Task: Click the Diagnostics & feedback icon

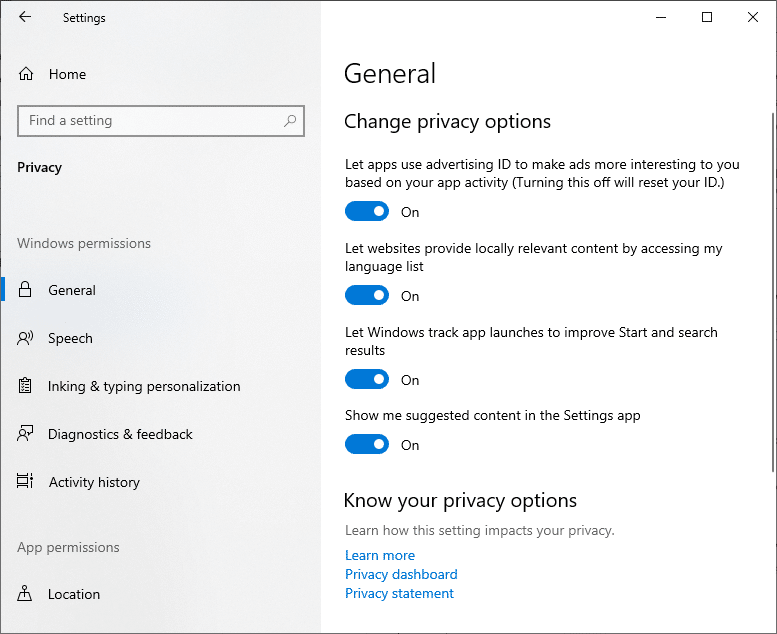Action: 26,434
